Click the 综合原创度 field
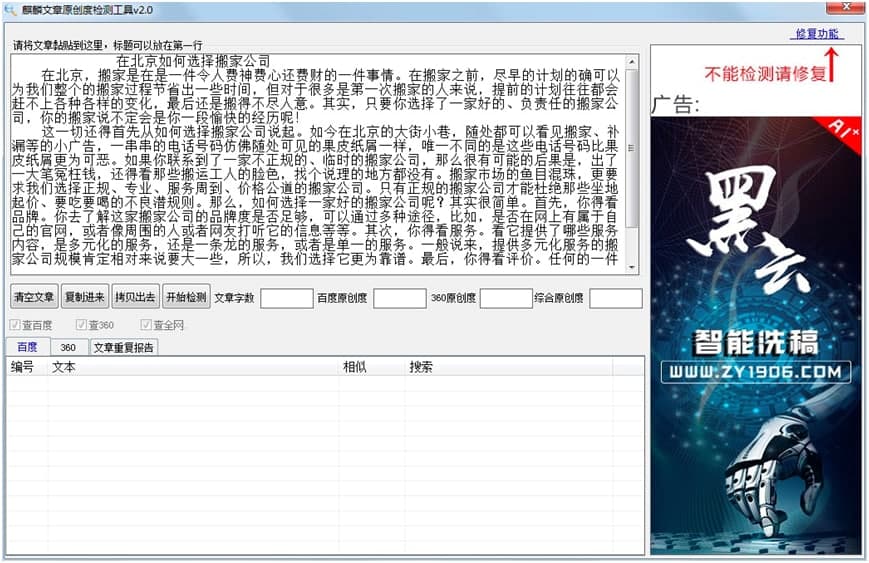 (616, 298)
